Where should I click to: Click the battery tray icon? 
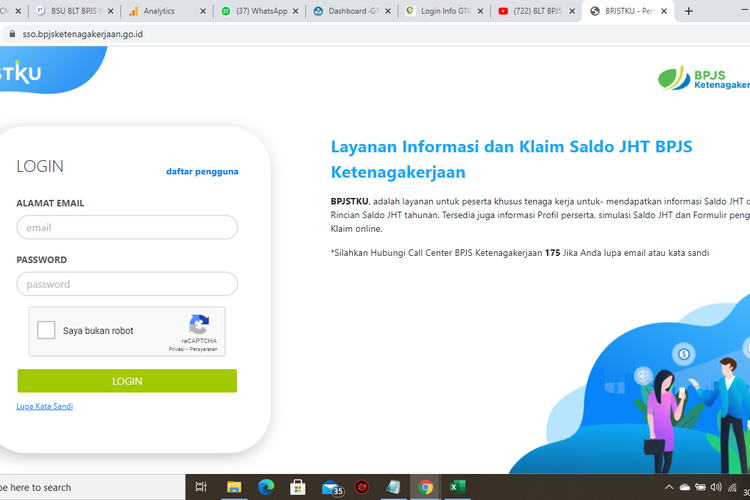(x=700, y=488)
